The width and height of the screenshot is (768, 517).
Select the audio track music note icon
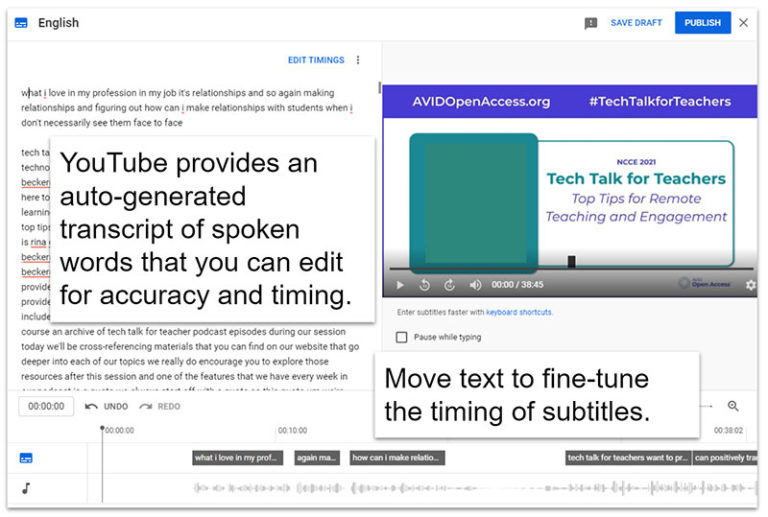click(x=26, y=488)
